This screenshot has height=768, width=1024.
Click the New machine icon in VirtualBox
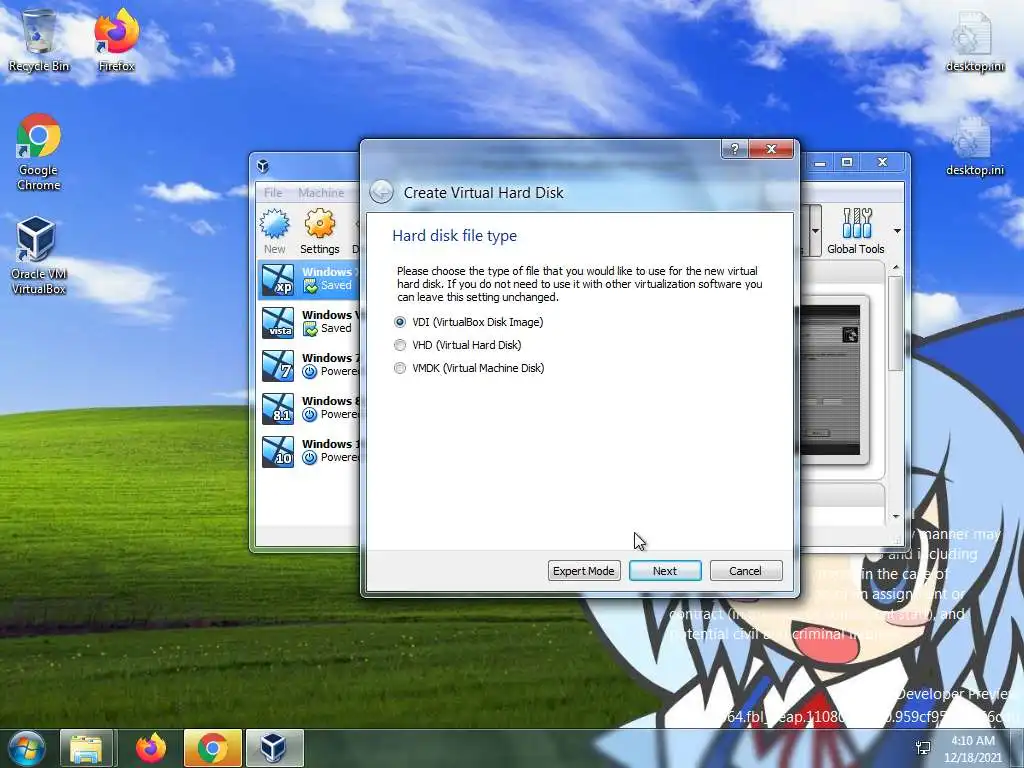coord(275,231)
